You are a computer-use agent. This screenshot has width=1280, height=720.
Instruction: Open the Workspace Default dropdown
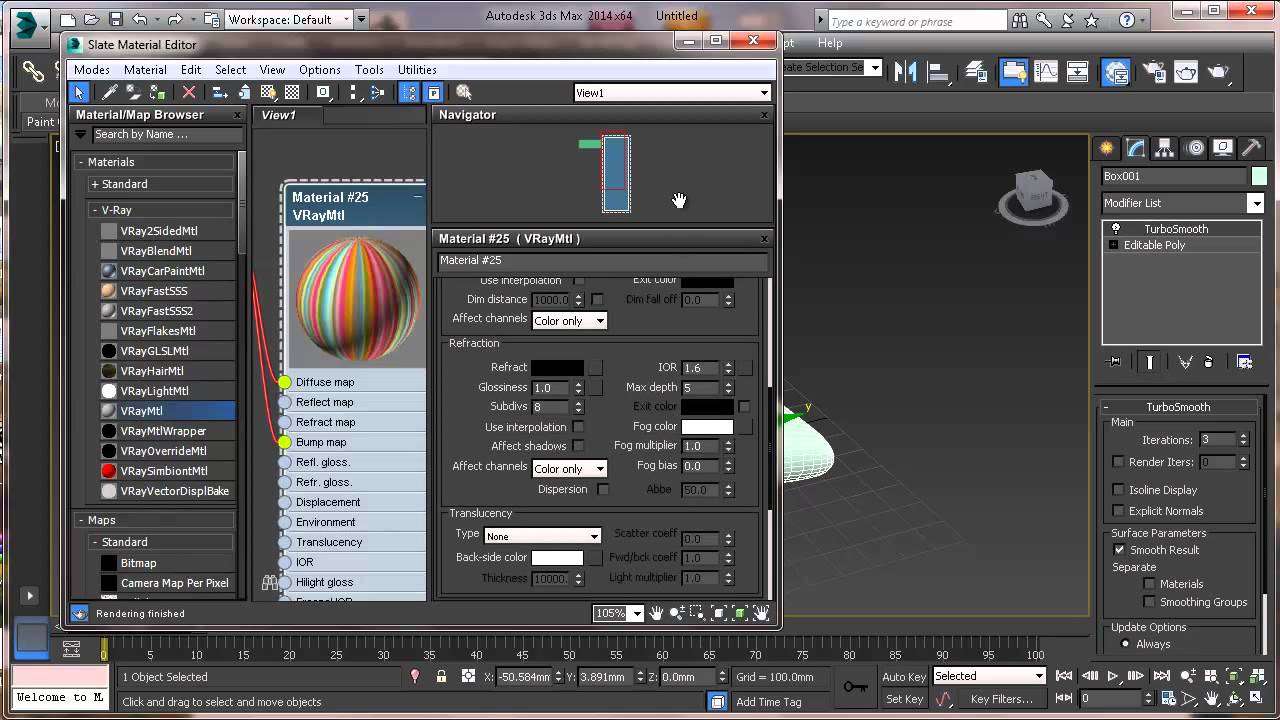pos(296,19)
